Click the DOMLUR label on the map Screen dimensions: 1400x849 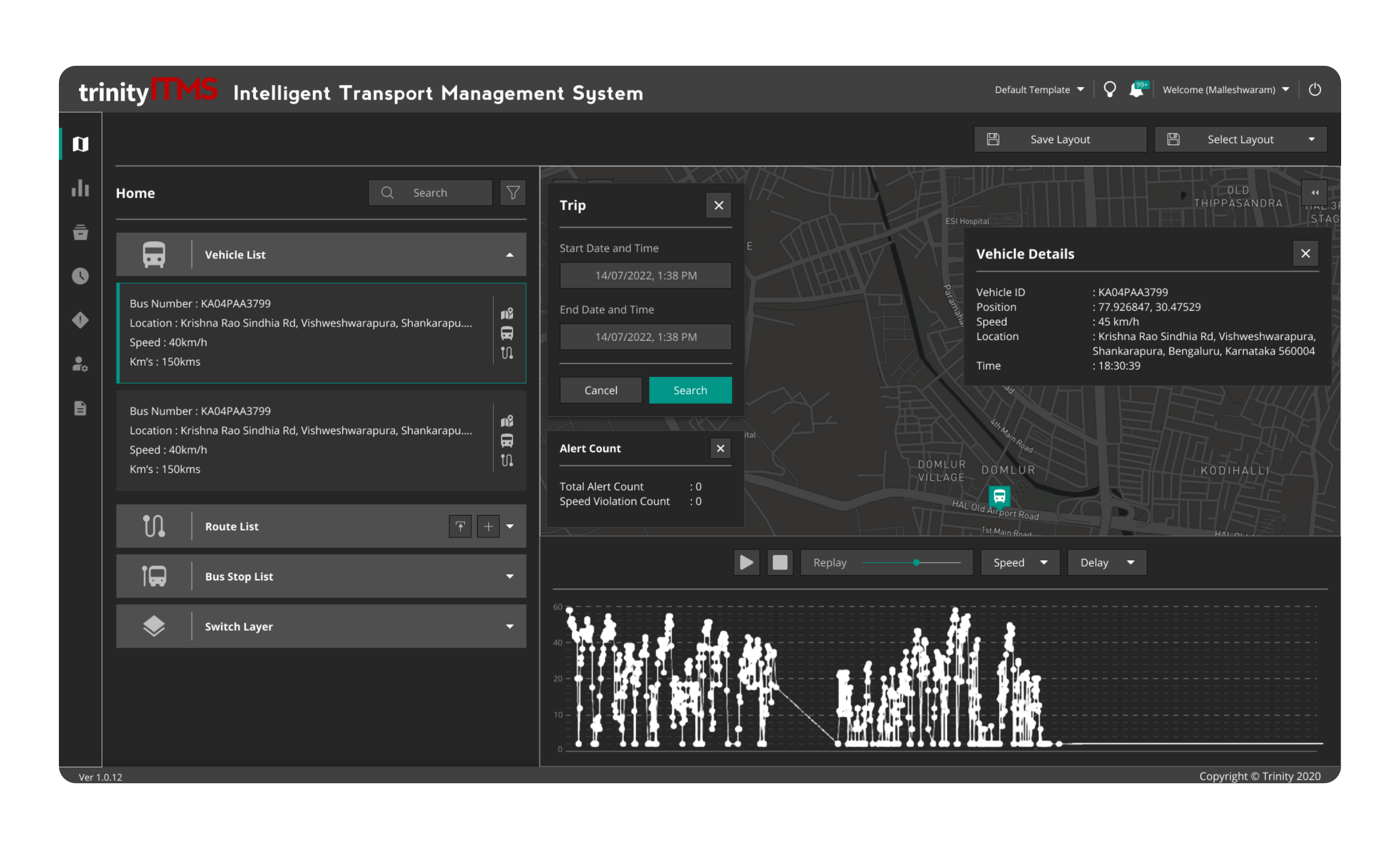(x=1009, y=471)
